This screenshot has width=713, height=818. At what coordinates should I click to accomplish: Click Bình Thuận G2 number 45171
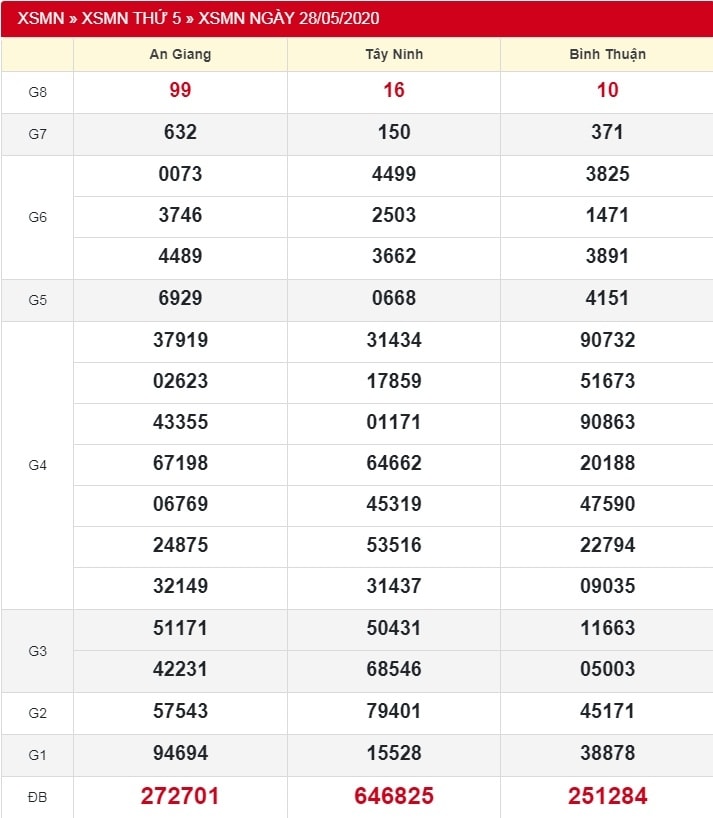607,711
